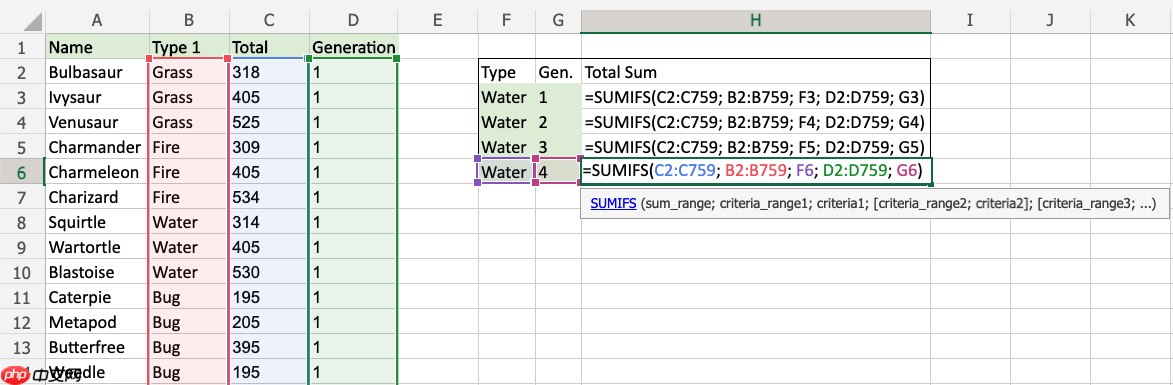This screenshot has width=1173, height=385.
Task: Select the Bug cell next to Caterpie
Action: (189, 298)
